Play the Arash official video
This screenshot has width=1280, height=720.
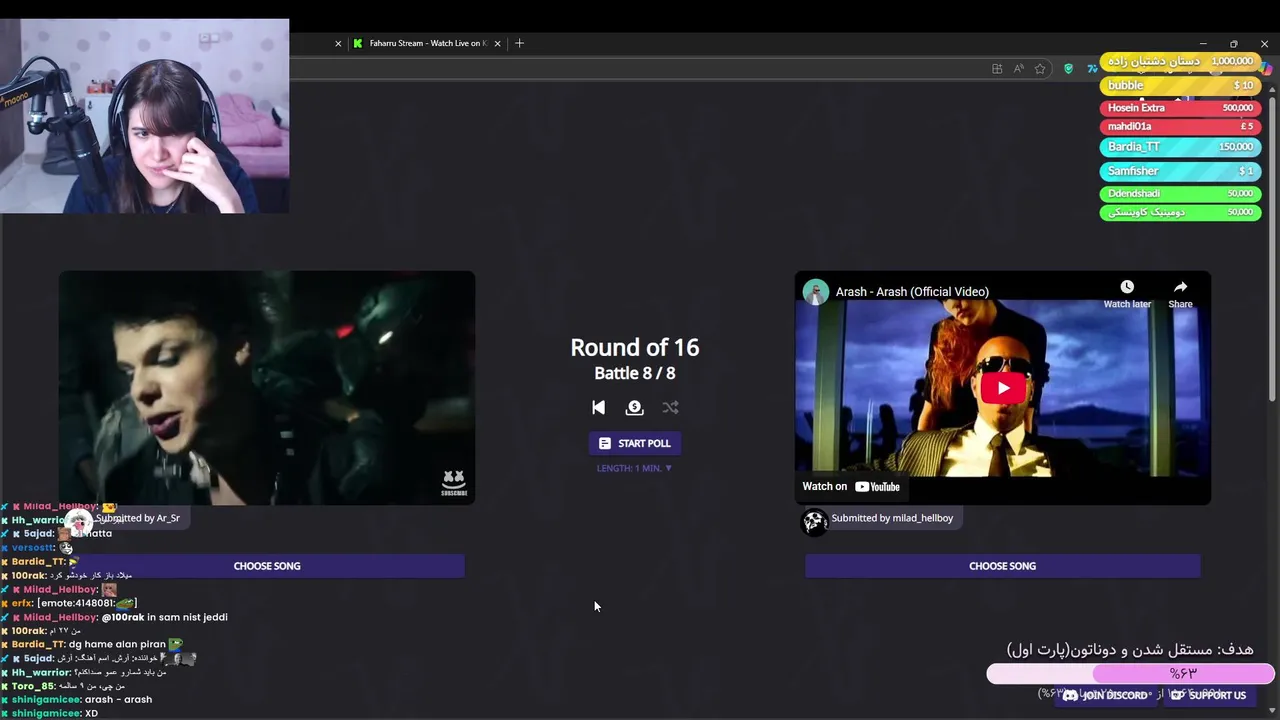pyautogui.click(x=1003, y=388)
